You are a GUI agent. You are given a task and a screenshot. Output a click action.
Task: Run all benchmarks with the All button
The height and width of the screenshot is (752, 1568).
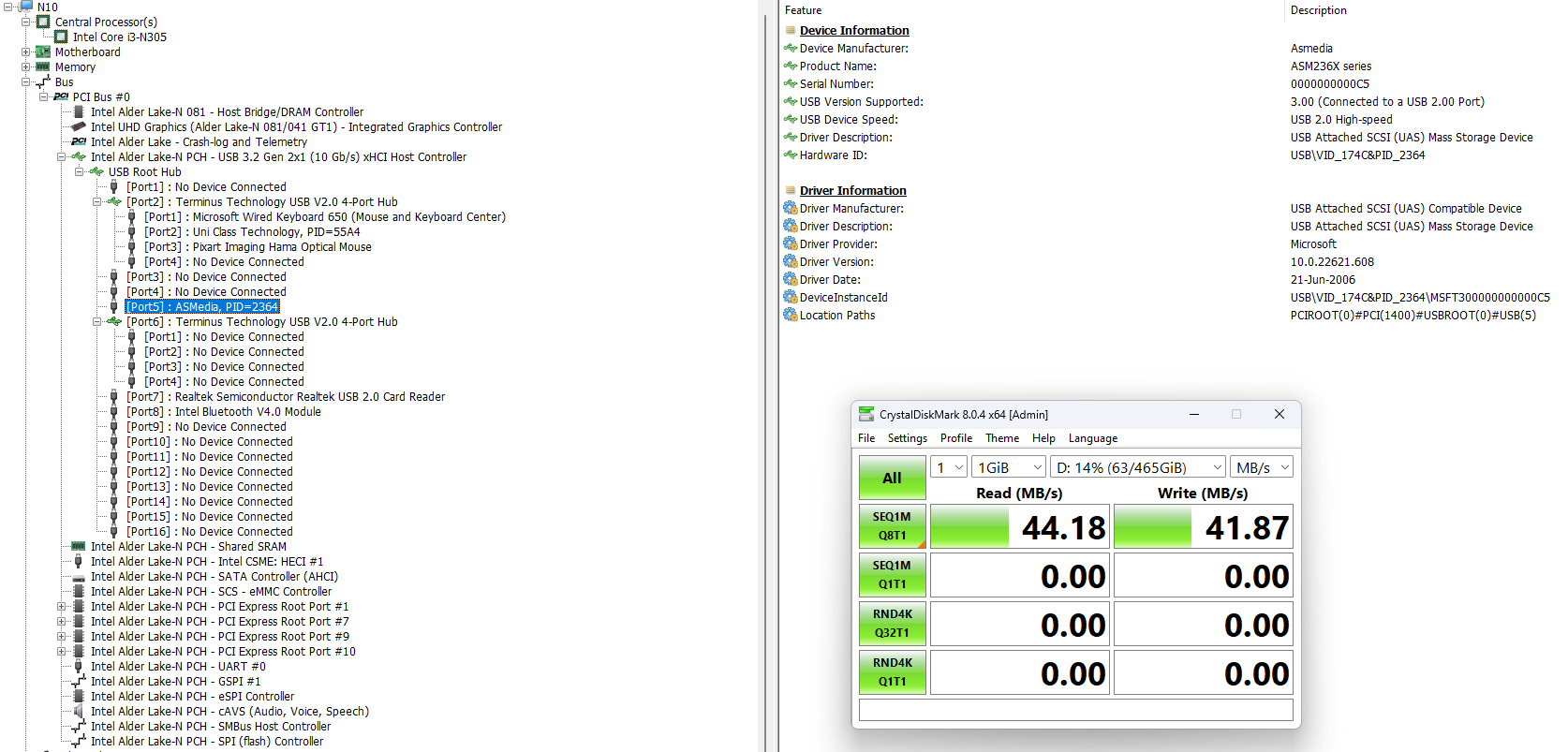[893, 478]
